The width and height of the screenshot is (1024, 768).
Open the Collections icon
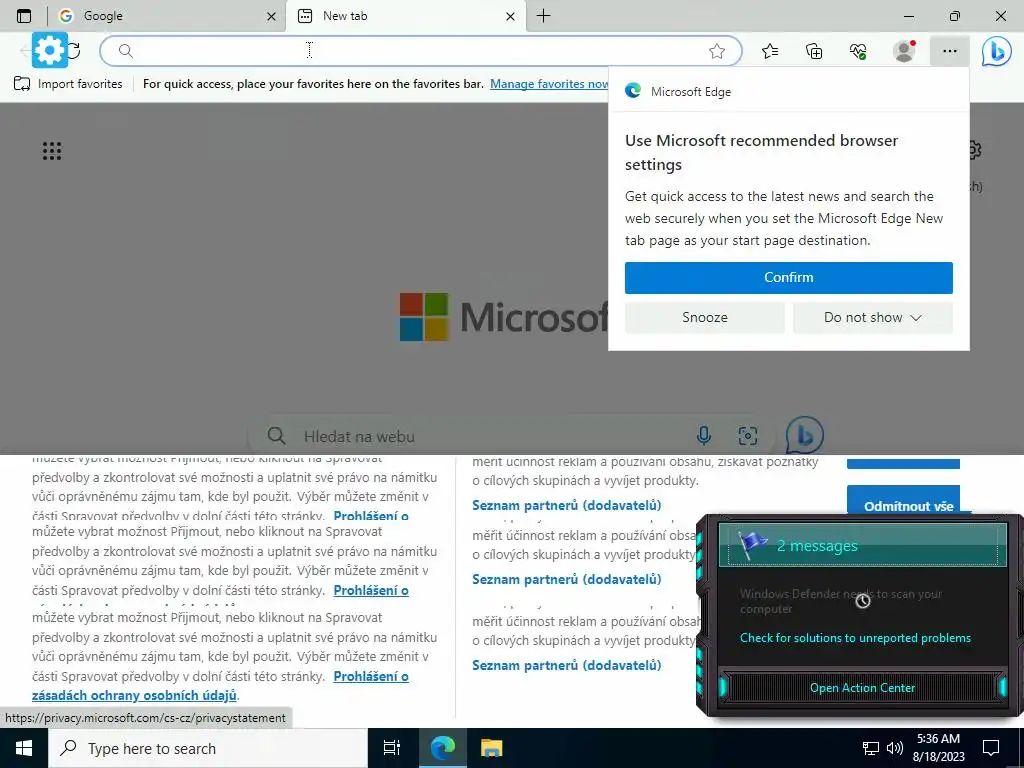click(x=814, y=51)
